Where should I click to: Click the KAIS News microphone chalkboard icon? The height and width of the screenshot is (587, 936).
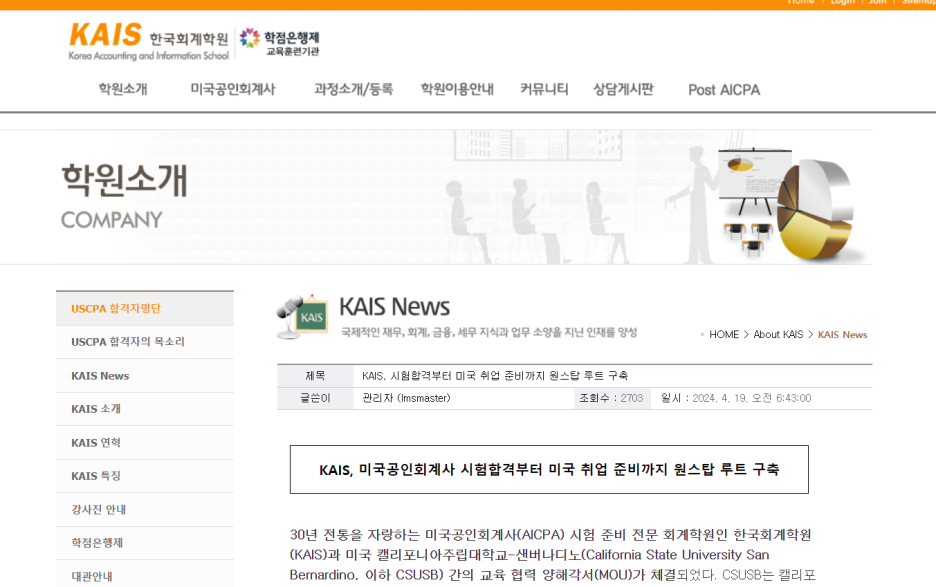[303, 316]
